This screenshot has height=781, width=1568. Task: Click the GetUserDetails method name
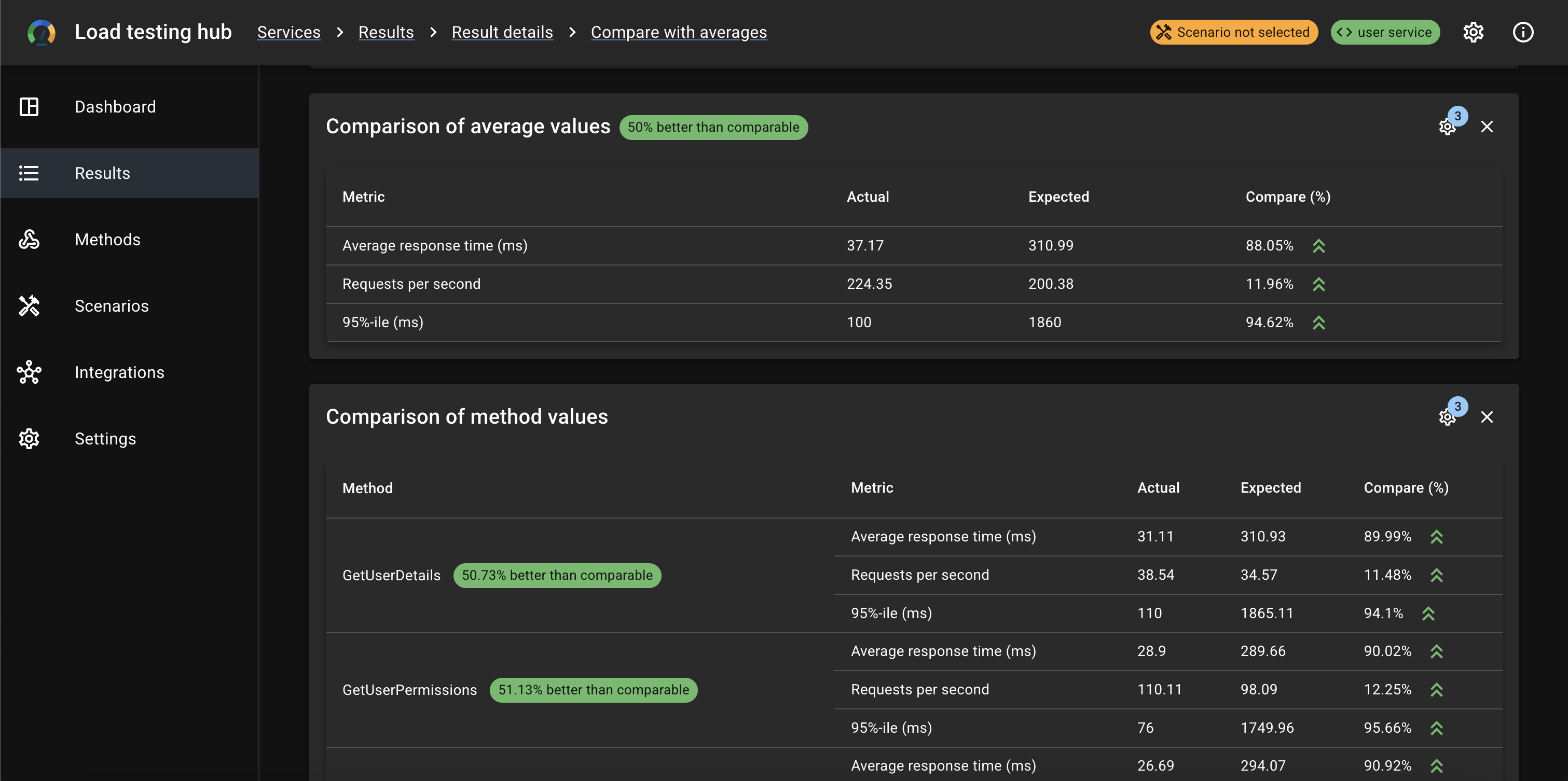[391, 576]
